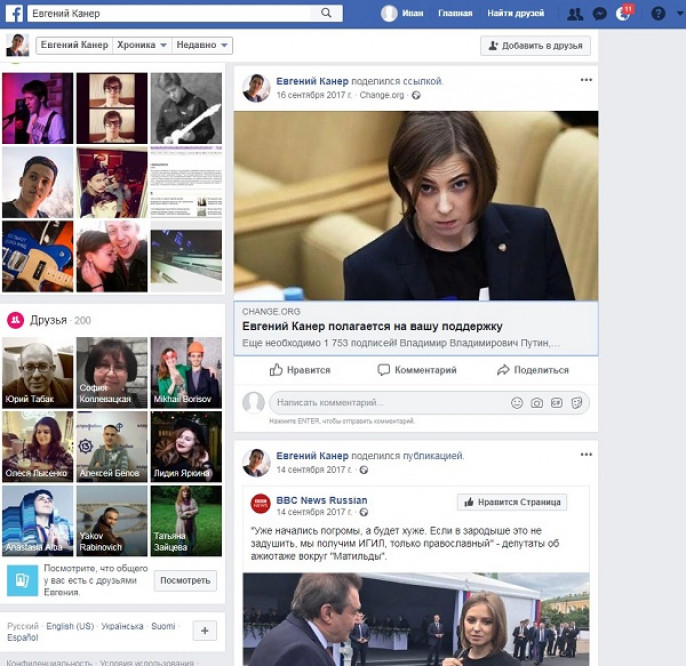686x666 pixels.
Task: Open Messenger icon in top bar
Action: [x=599, y=14]
